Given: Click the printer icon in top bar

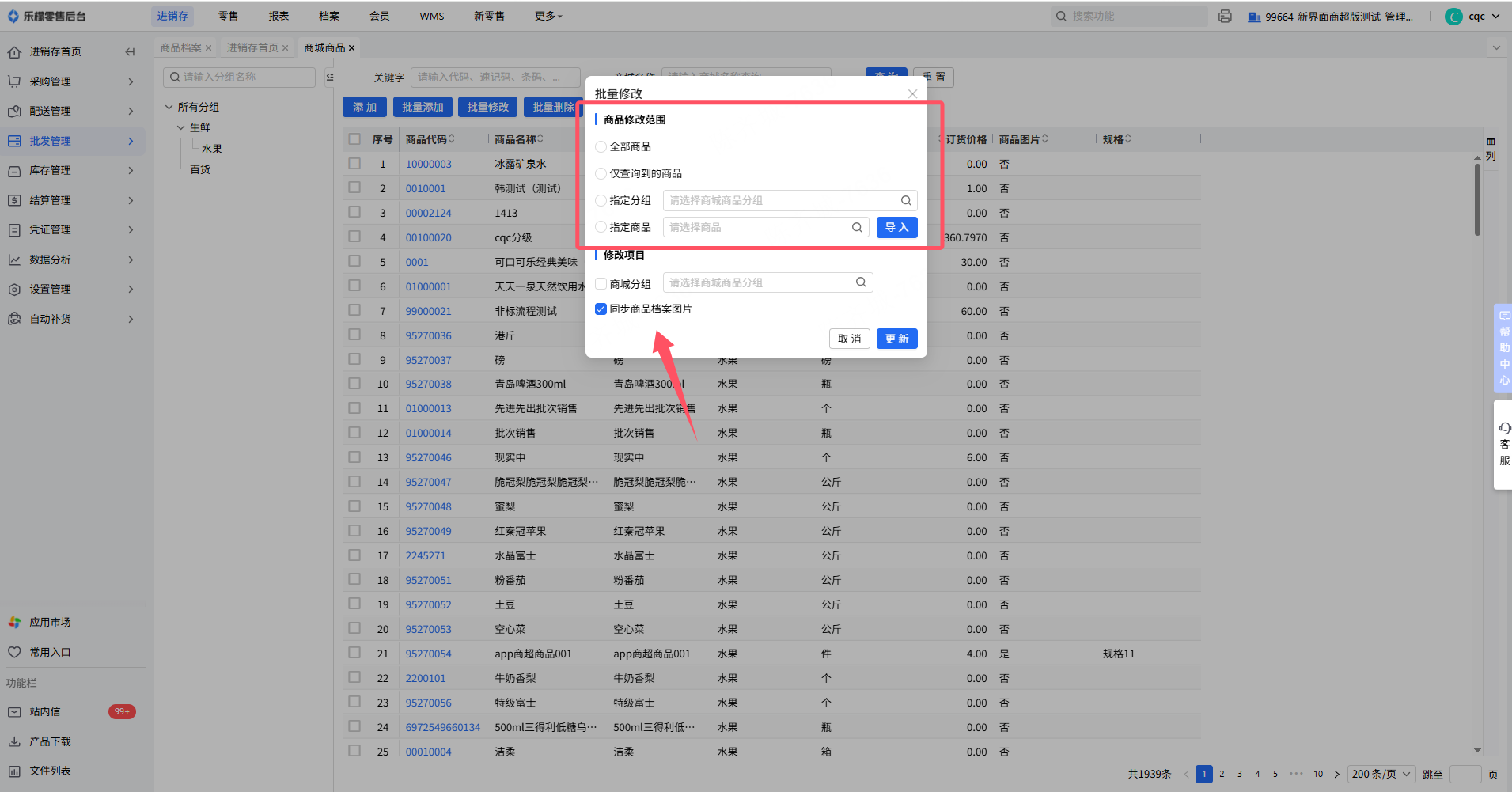Looking at the screenshot, I should [x=1225, y=17].
